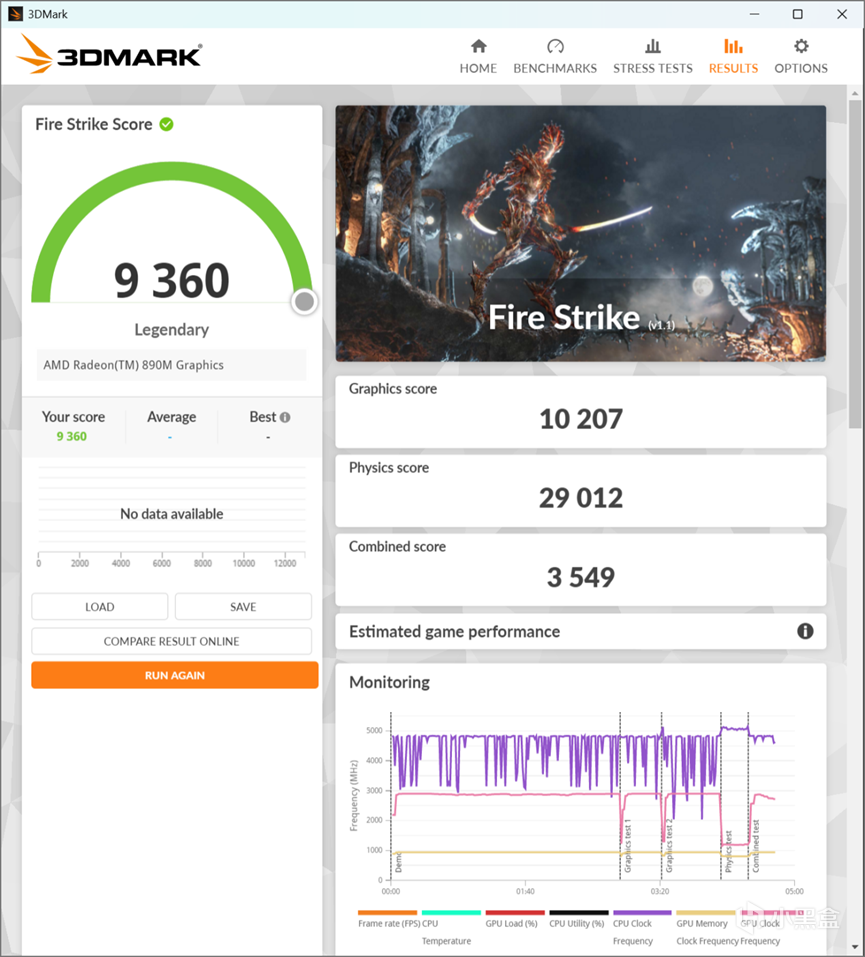Go to the HOME tab

(478, 56)
